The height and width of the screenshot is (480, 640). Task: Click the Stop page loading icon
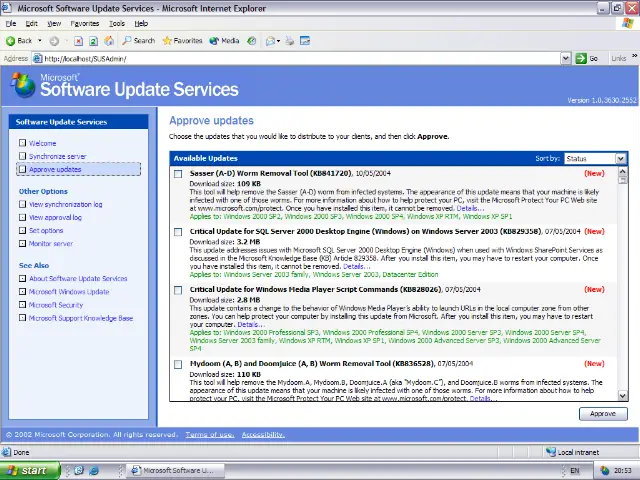tap(78, 41)
